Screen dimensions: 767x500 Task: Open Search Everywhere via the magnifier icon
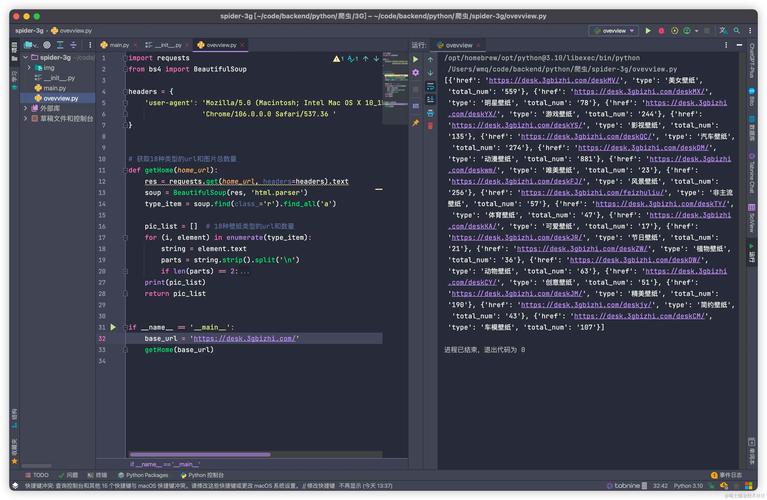[x=736, y=31]
